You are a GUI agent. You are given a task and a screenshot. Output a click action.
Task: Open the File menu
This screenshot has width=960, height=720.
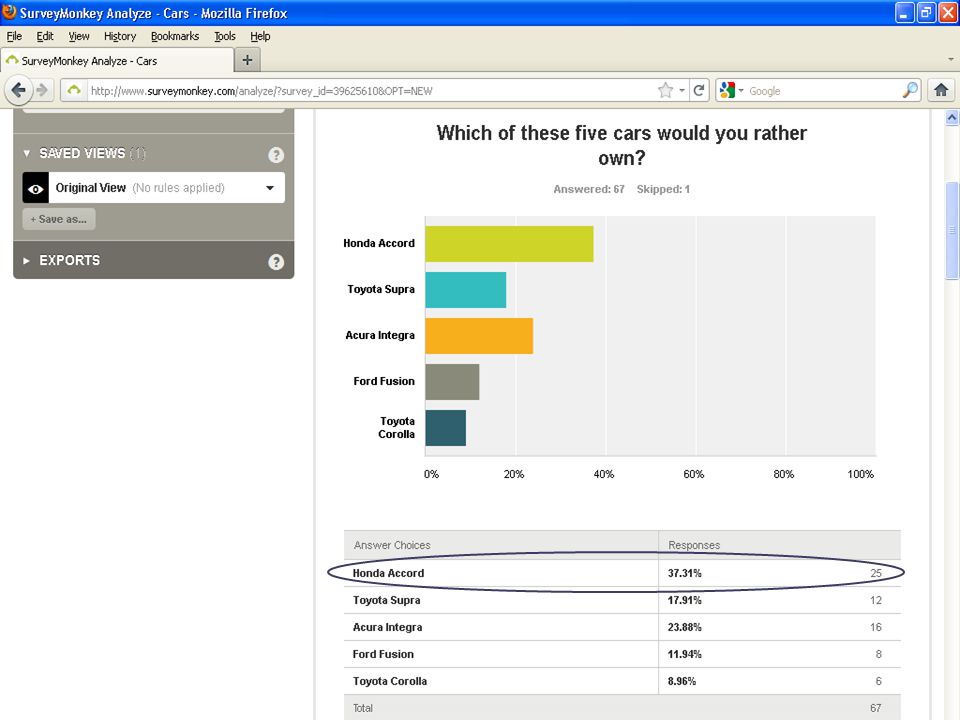[x=14, y=36]
